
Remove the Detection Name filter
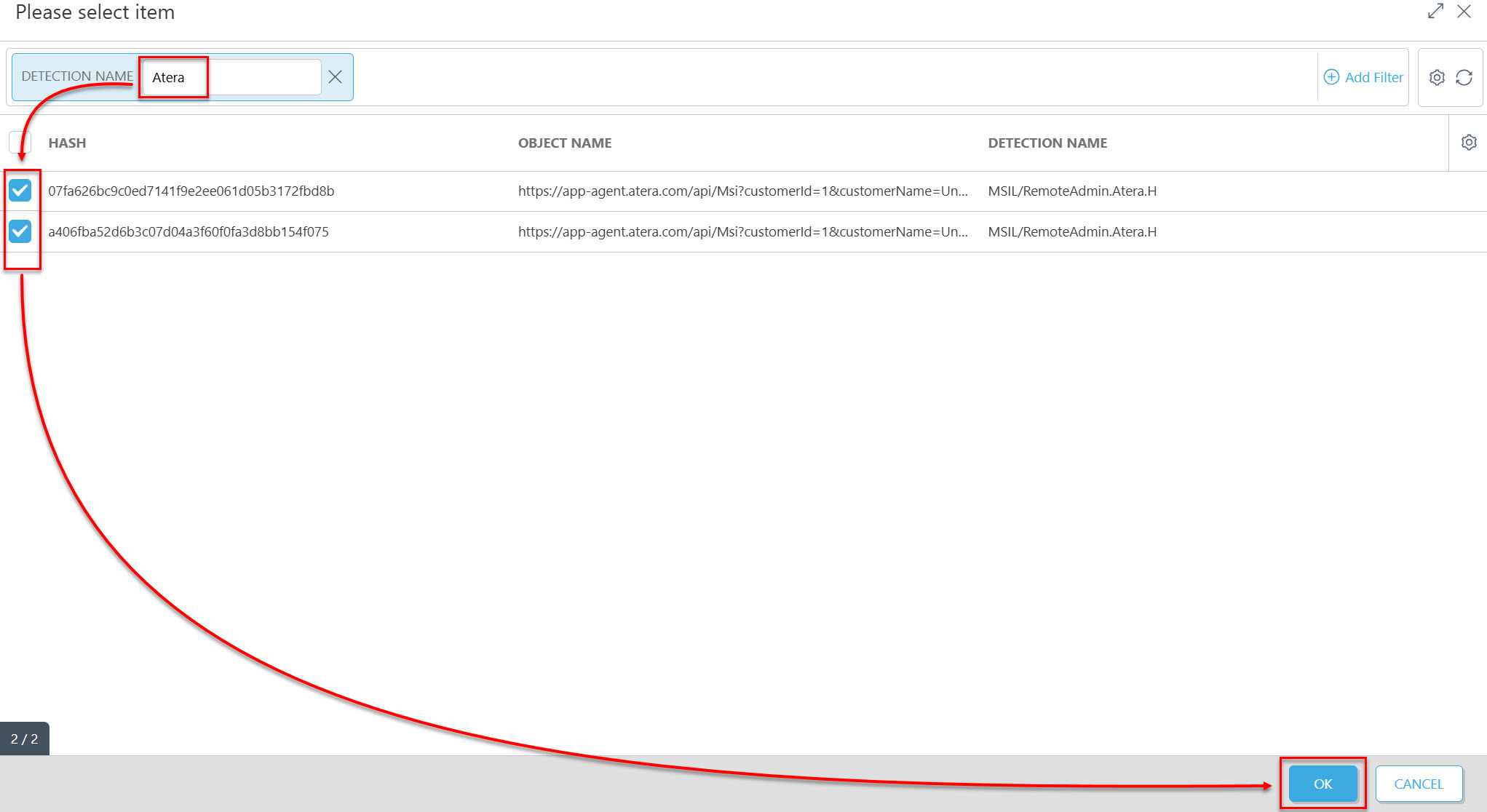pos(335,77)
